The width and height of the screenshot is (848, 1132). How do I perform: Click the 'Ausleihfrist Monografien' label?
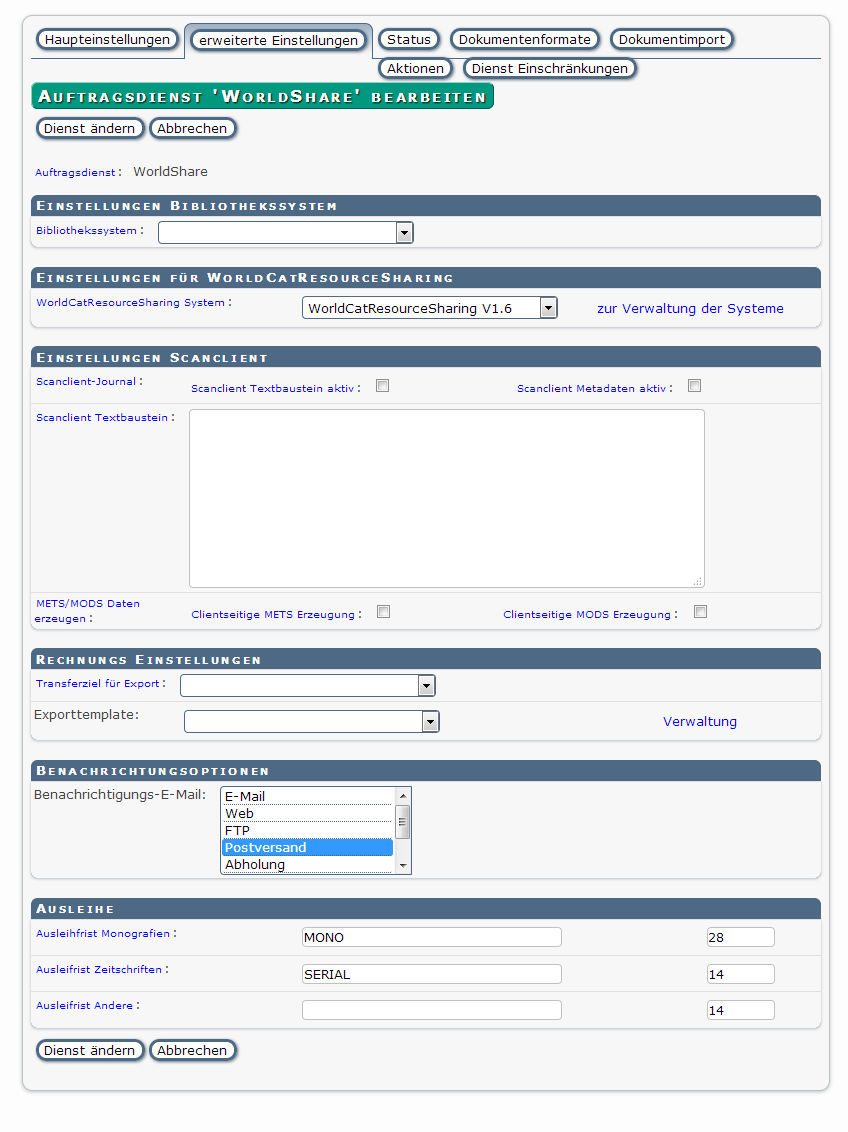(103, 933)
